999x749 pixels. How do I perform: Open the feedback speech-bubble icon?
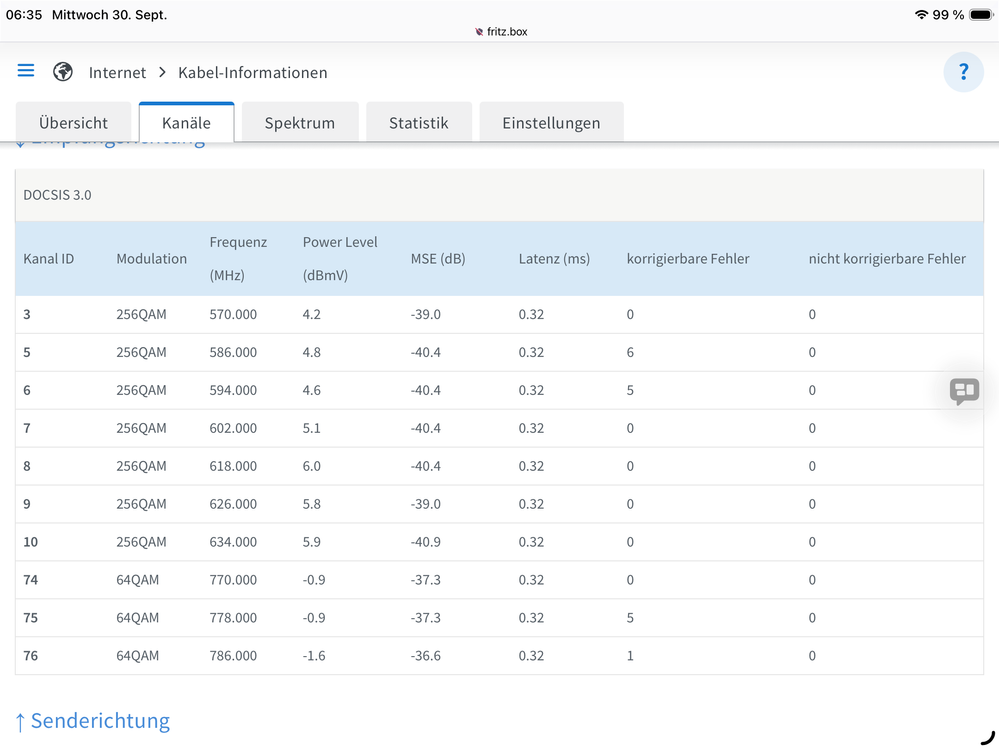pyautogui.click(x=964, y=390)
